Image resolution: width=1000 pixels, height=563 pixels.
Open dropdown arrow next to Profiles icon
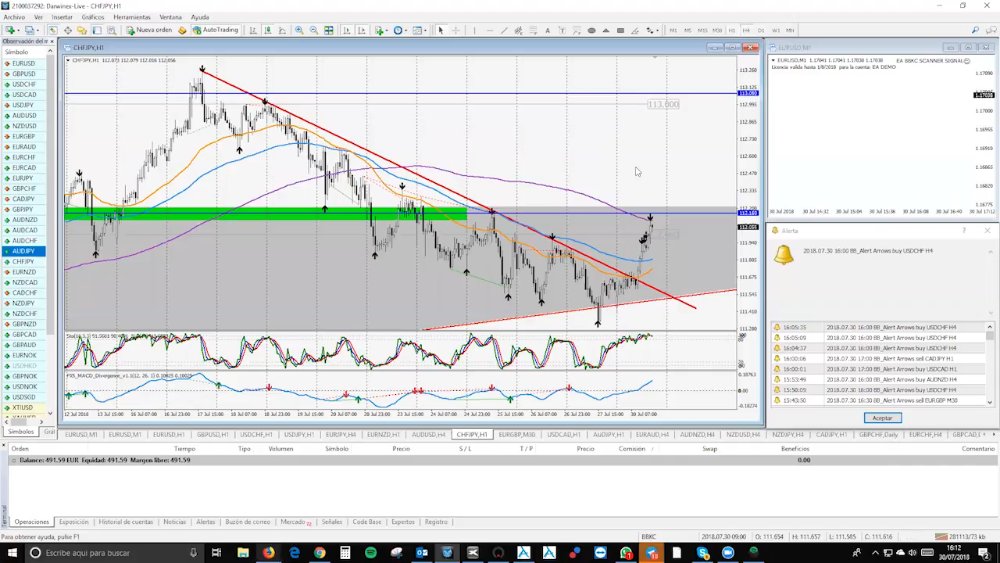point(38,31)
